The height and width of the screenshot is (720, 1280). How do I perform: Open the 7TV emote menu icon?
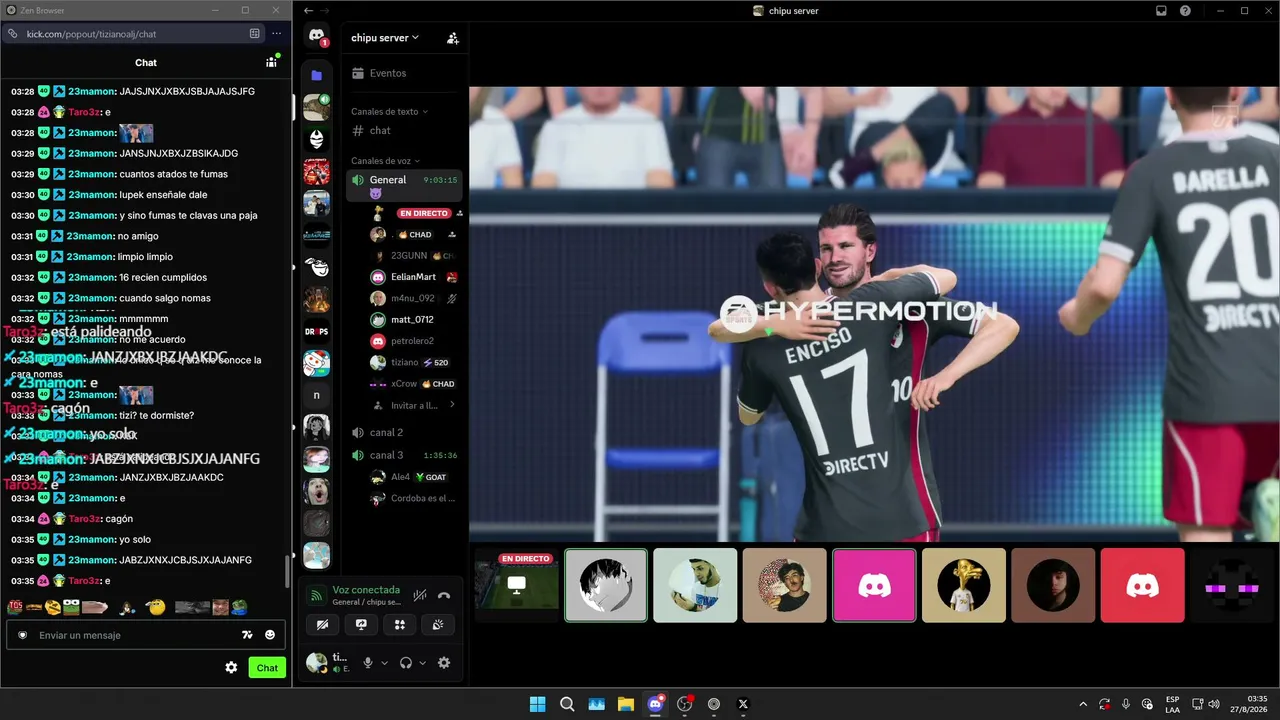(x=248, y=635)
